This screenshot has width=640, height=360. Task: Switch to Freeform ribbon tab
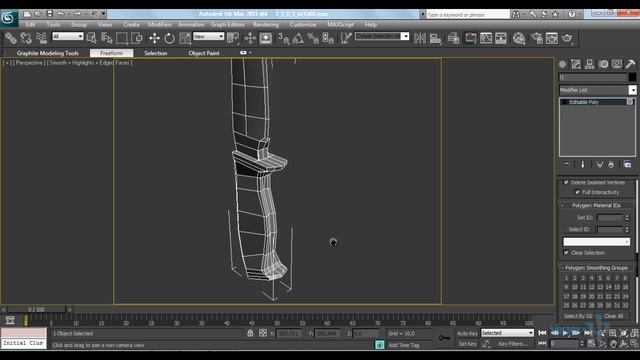pos(111,53)
